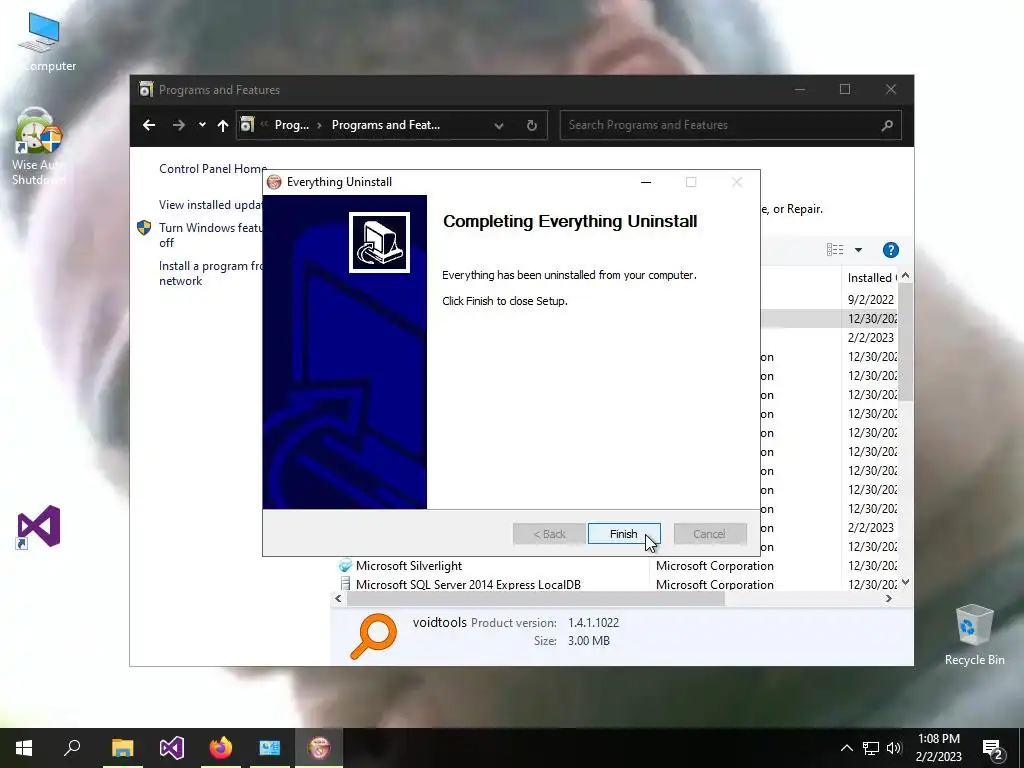Open Firefox from taskbar
The width and height of the screenshot is (1024, 768).
pyautogui.click(x=221, y=748)
